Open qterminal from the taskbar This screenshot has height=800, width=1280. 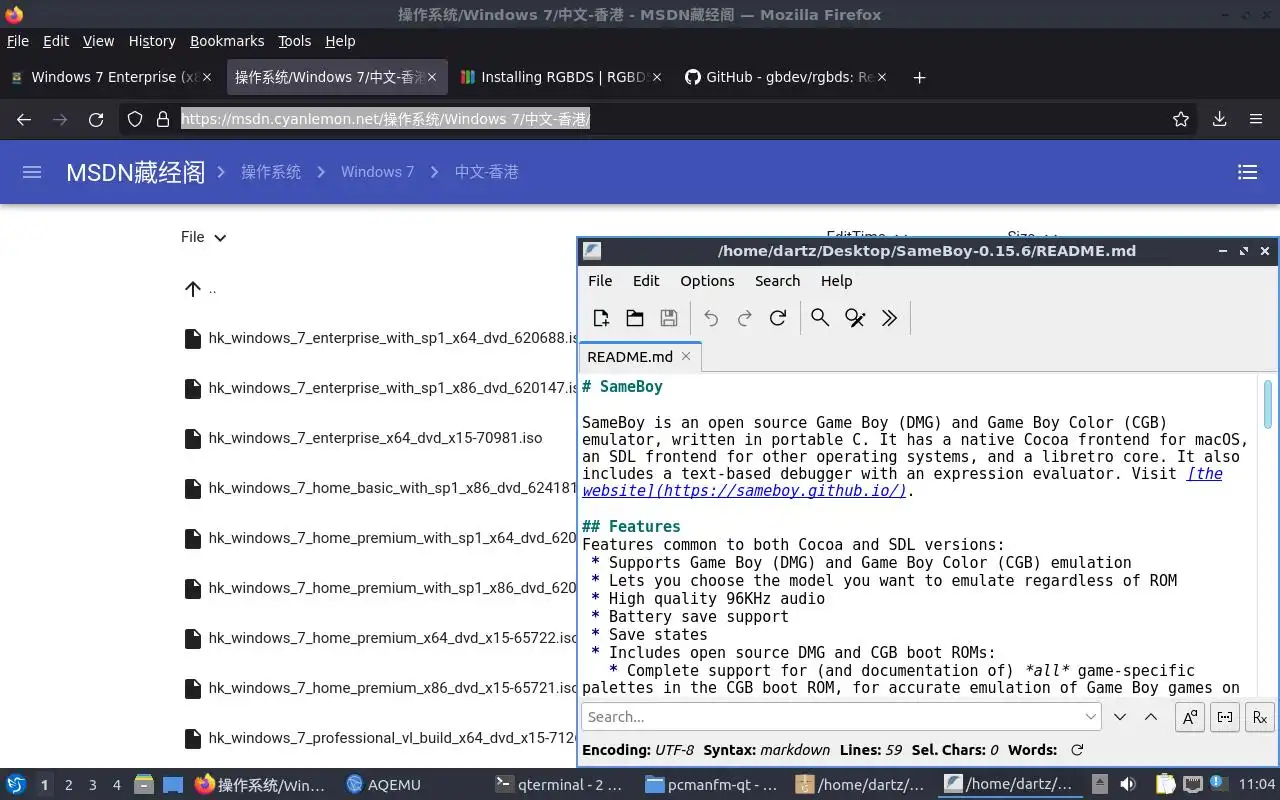(561, 785)
